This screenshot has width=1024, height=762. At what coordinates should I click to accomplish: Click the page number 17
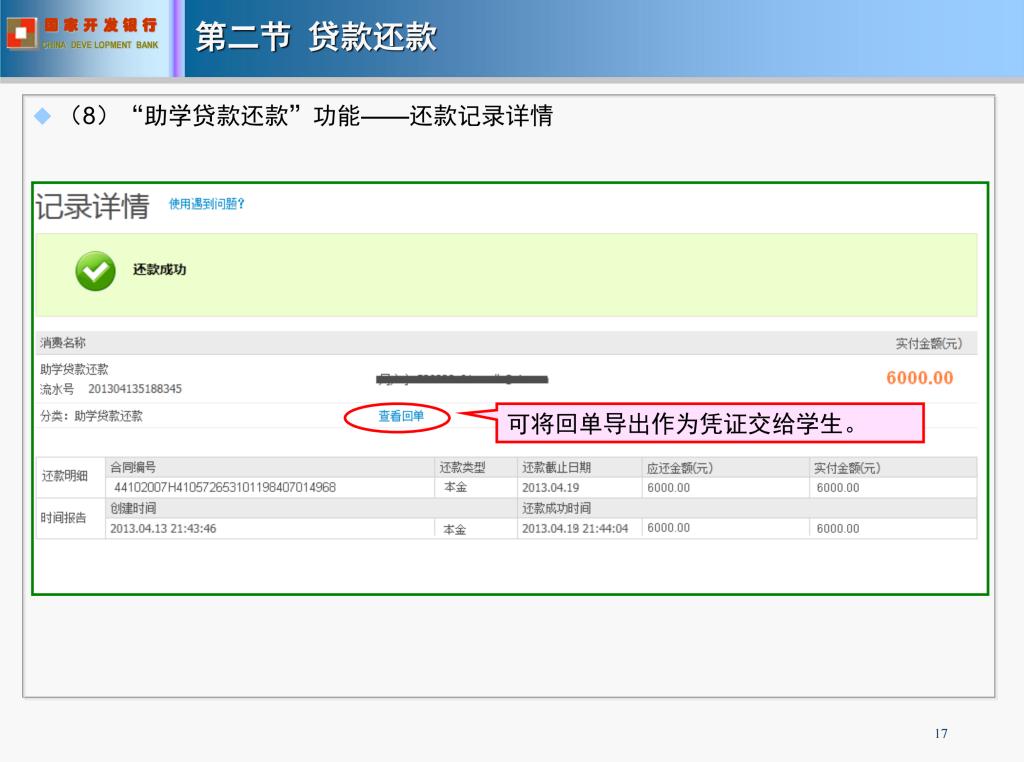[x=940, y=734]
